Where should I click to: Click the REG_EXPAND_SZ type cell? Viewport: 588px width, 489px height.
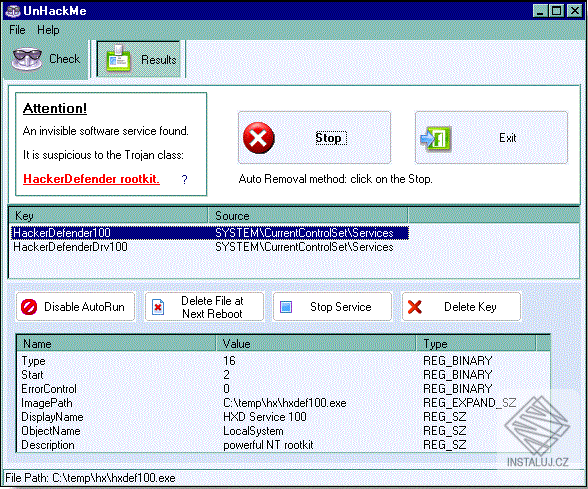tap(470, 403)
